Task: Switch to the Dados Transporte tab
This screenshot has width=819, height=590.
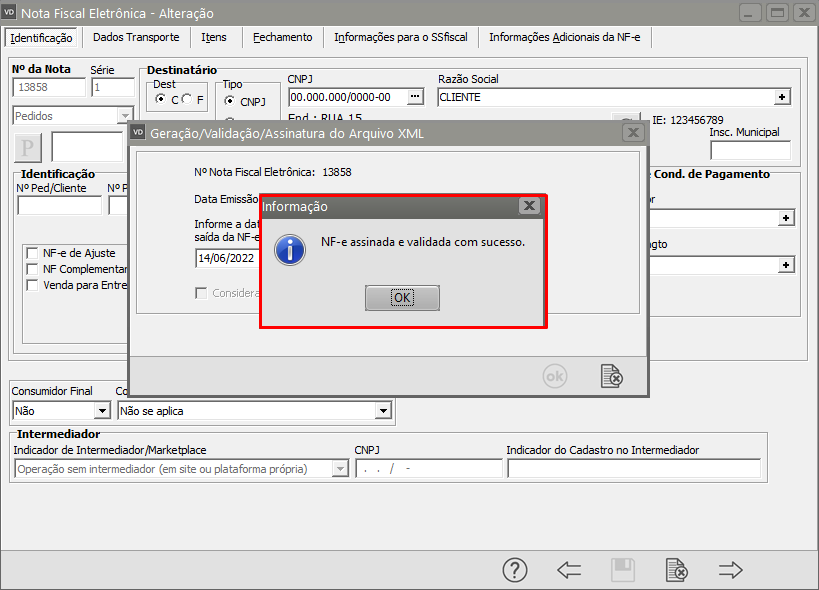Action: (136, 37)
